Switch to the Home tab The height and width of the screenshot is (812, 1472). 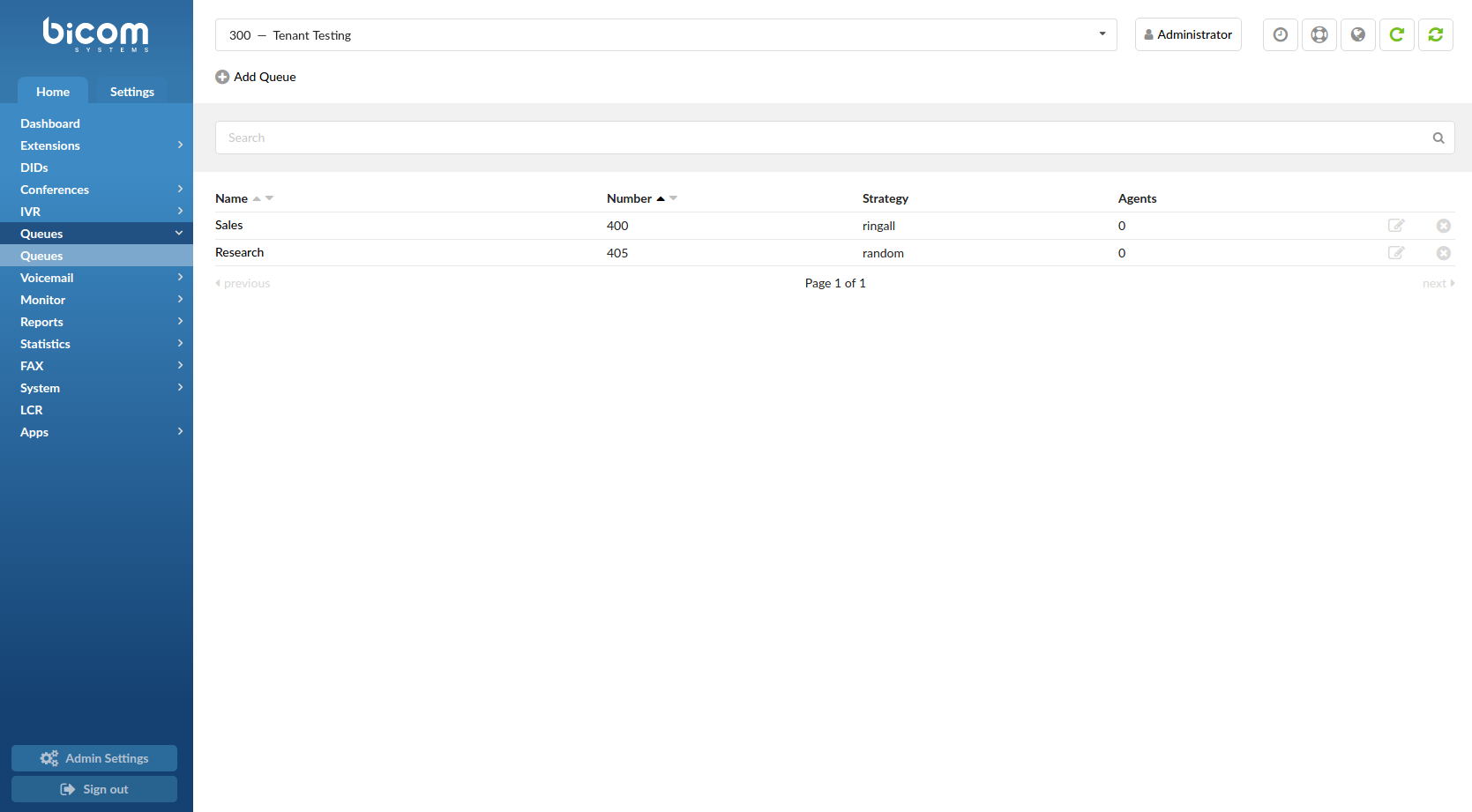(x=53, y=91)
